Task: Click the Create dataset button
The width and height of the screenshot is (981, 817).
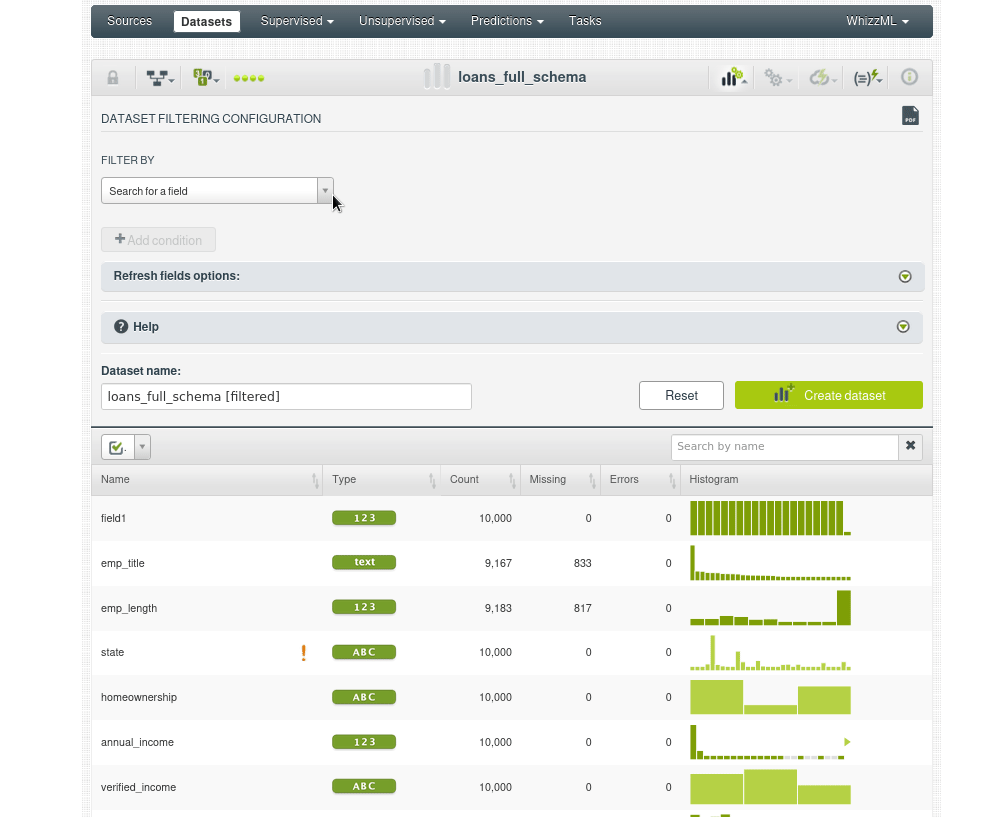Action: [x=828, y=395]
